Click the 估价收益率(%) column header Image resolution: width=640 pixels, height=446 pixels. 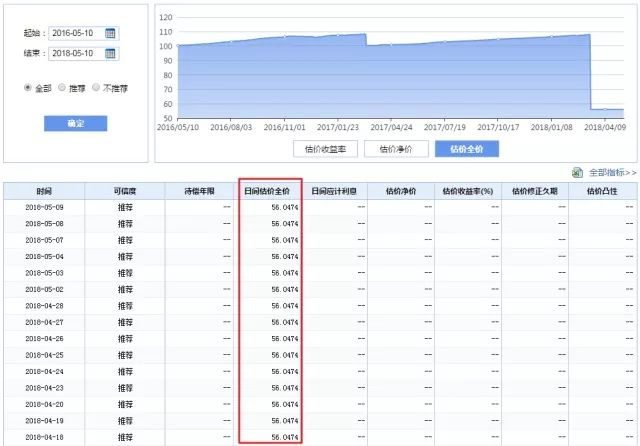pyautogui.click(x=468, y=191)
